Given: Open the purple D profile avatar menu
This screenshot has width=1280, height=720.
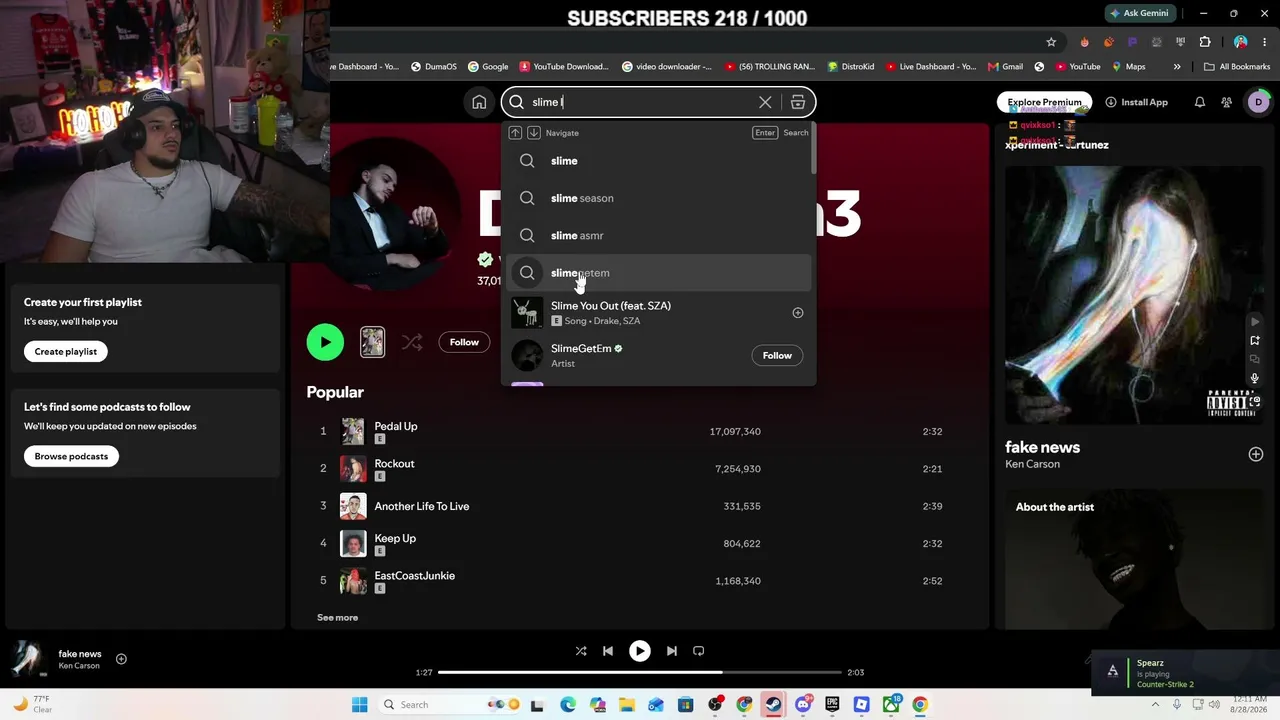Looking at the screenshot, I should [1259, 102].
